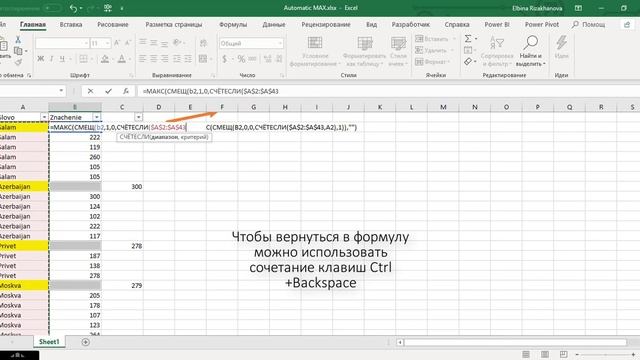Click the Fill Color bucket swatch

point(105,59)
